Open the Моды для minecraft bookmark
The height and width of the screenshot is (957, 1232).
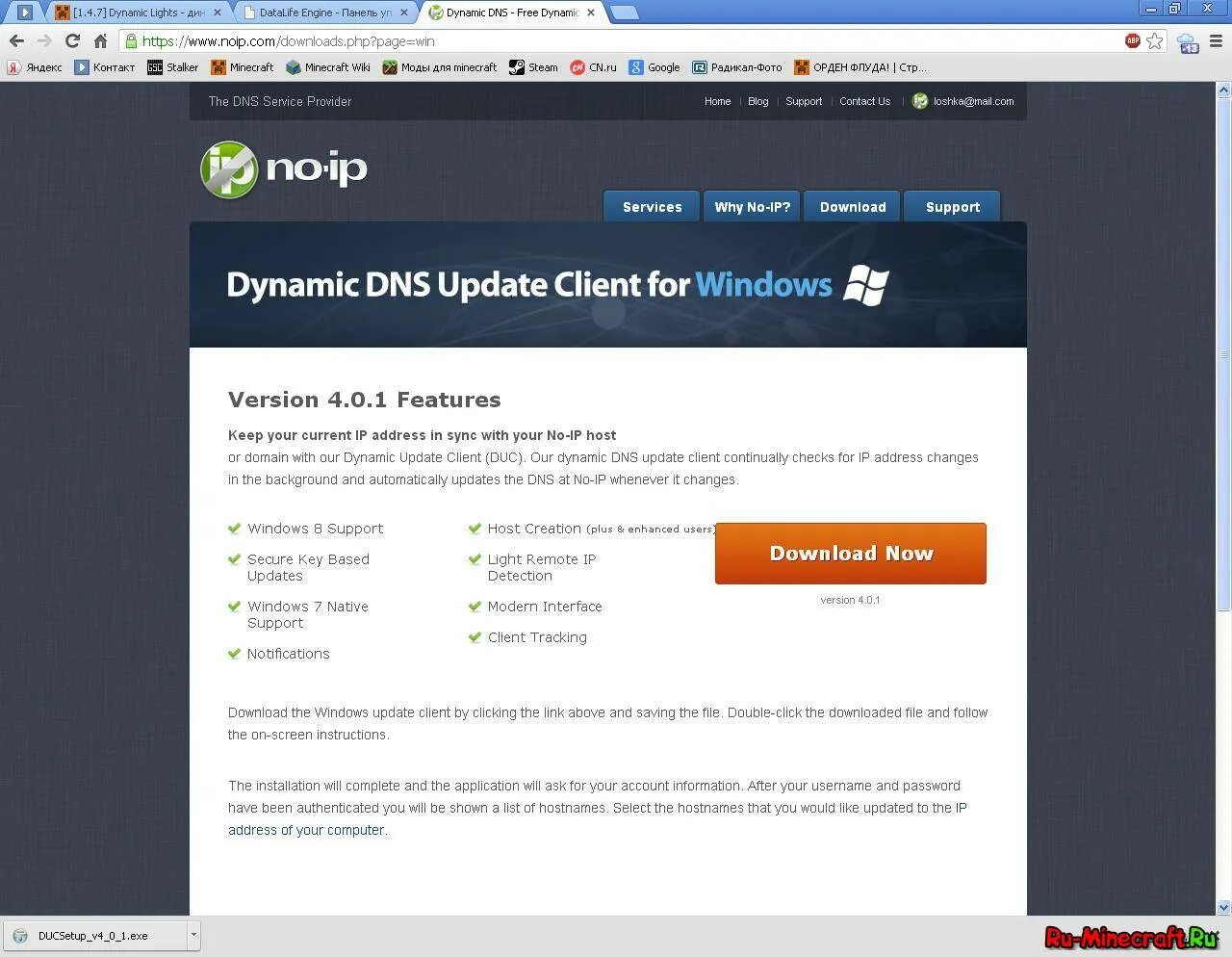click(440, 67)
